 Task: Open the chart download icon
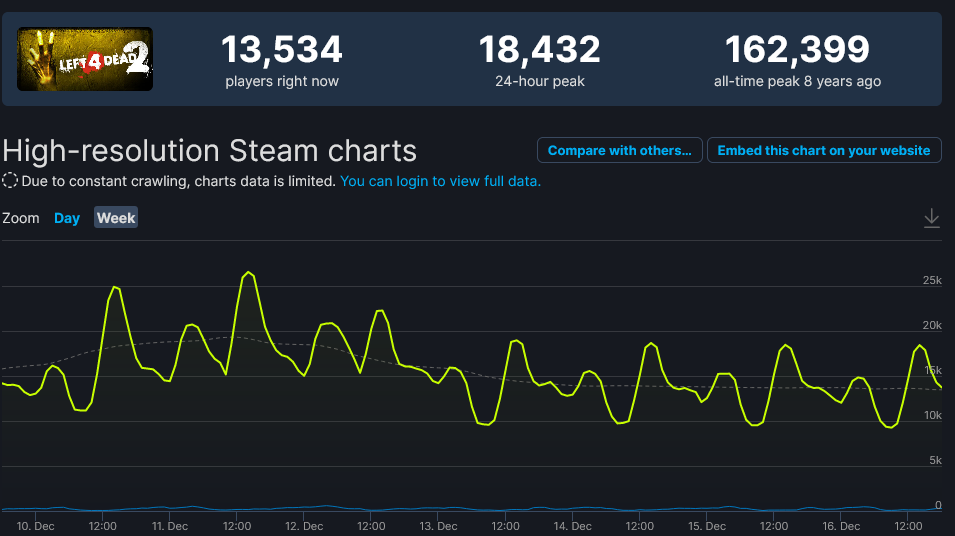pos(931,218)
